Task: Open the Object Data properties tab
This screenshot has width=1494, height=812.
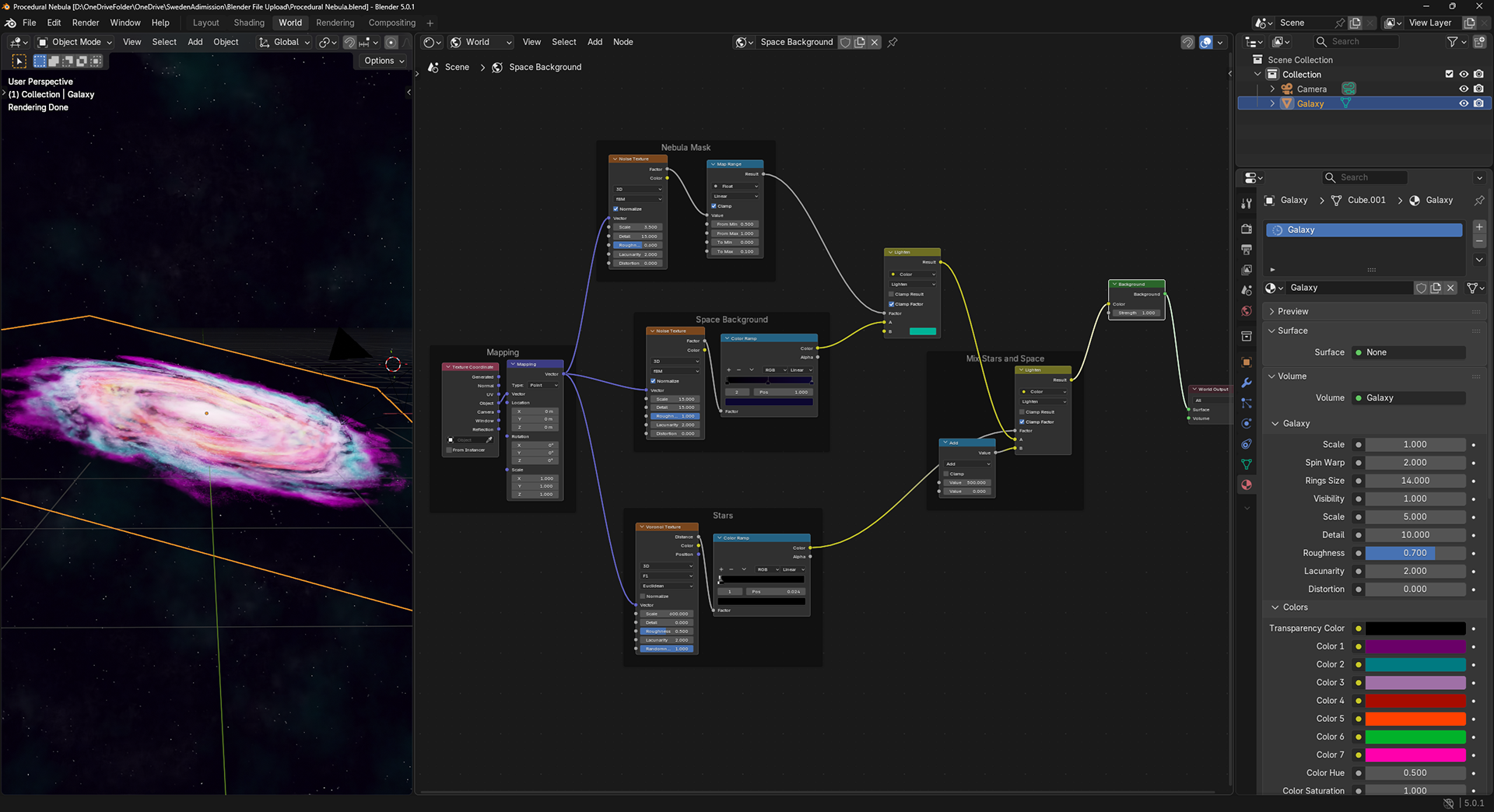Action: coord(1247,464)
